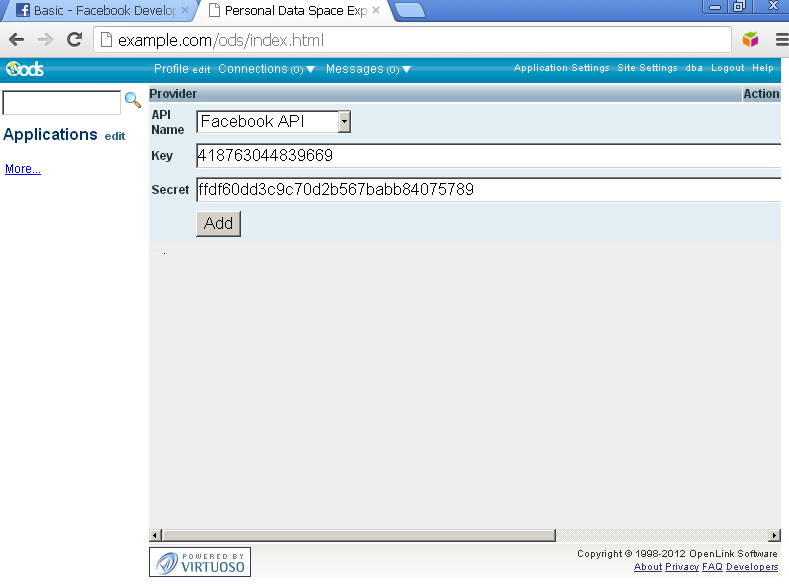Open Application Settings

point(562,68)
